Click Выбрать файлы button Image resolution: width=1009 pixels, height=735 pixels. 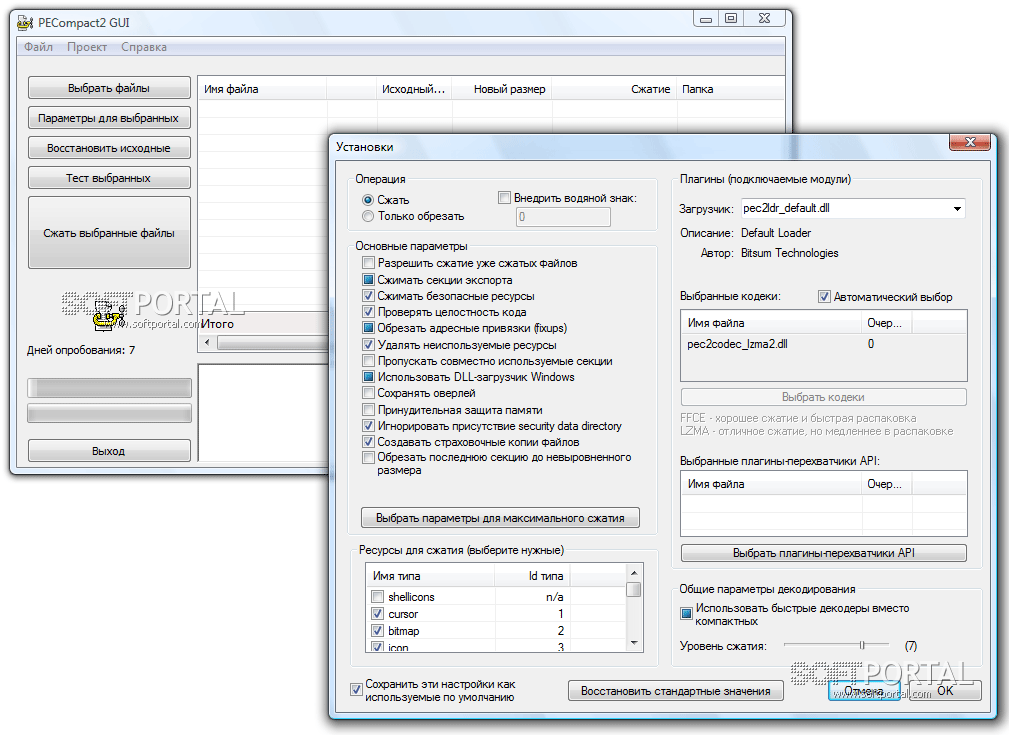tap(109, 88)
